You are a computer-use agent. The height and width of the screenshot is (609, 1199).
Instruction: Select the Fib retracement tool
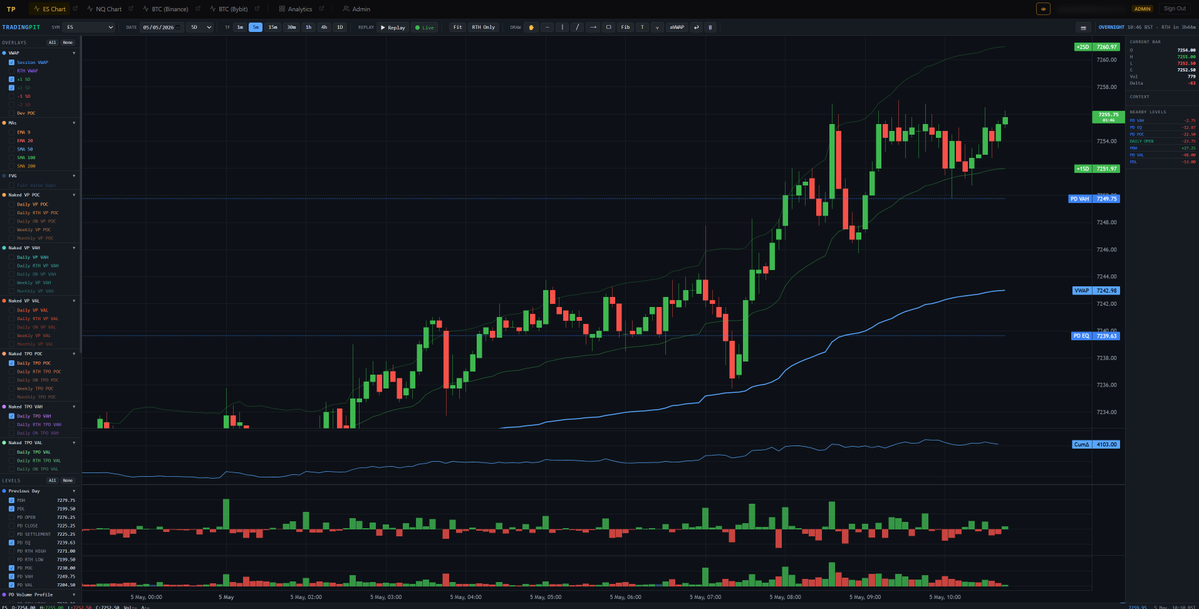625,27
